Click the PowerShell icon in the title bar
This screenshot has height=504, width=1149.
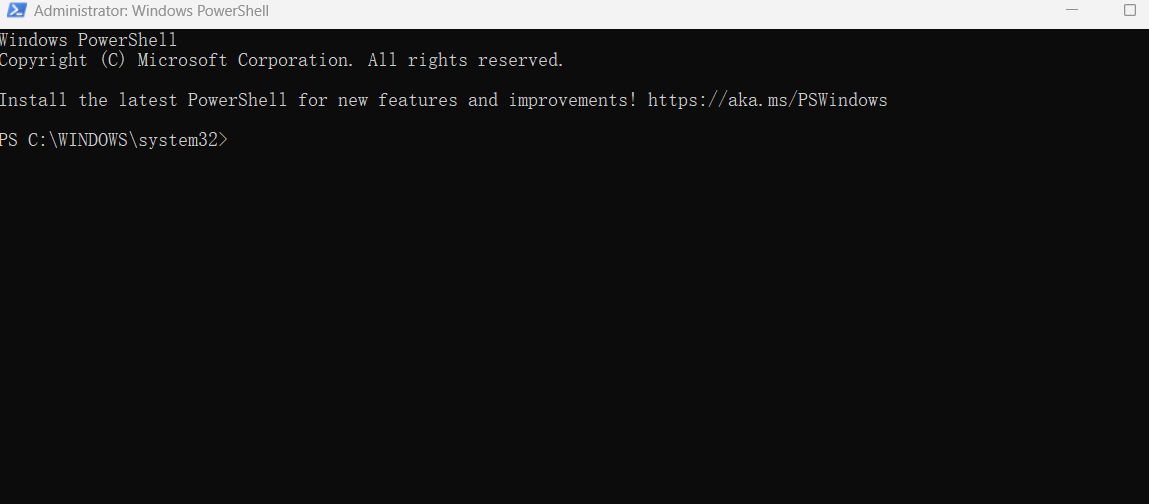point(16,11)
